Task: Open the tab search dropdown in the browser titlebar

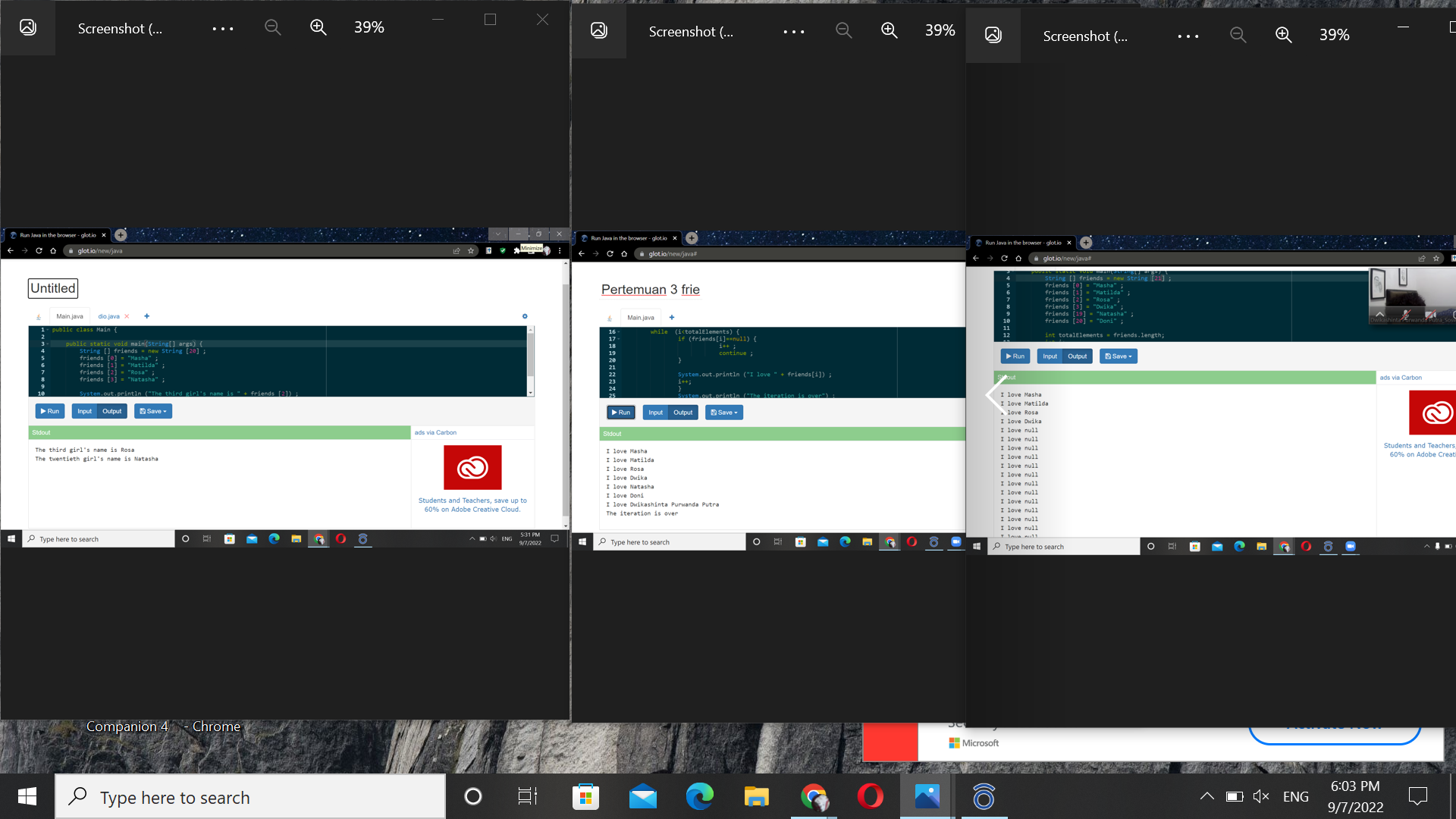Action: coord(498,234)
